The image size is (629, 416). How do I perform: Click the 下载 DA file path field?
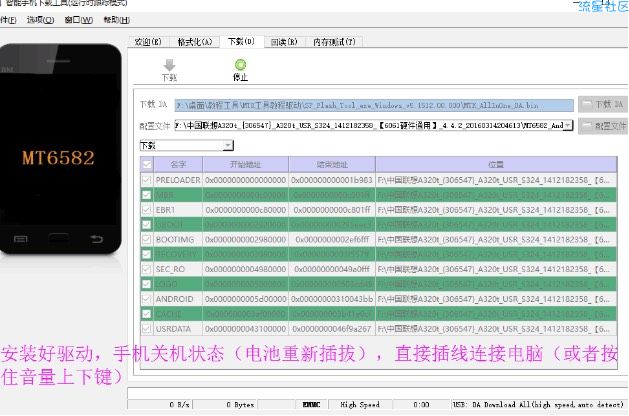point(374,105)
